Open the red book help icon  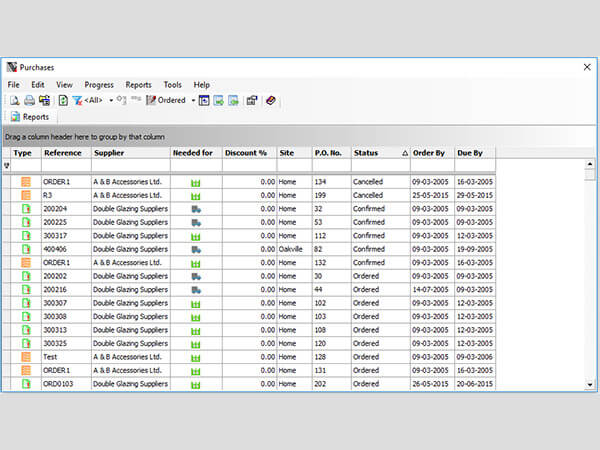point(271,100)
